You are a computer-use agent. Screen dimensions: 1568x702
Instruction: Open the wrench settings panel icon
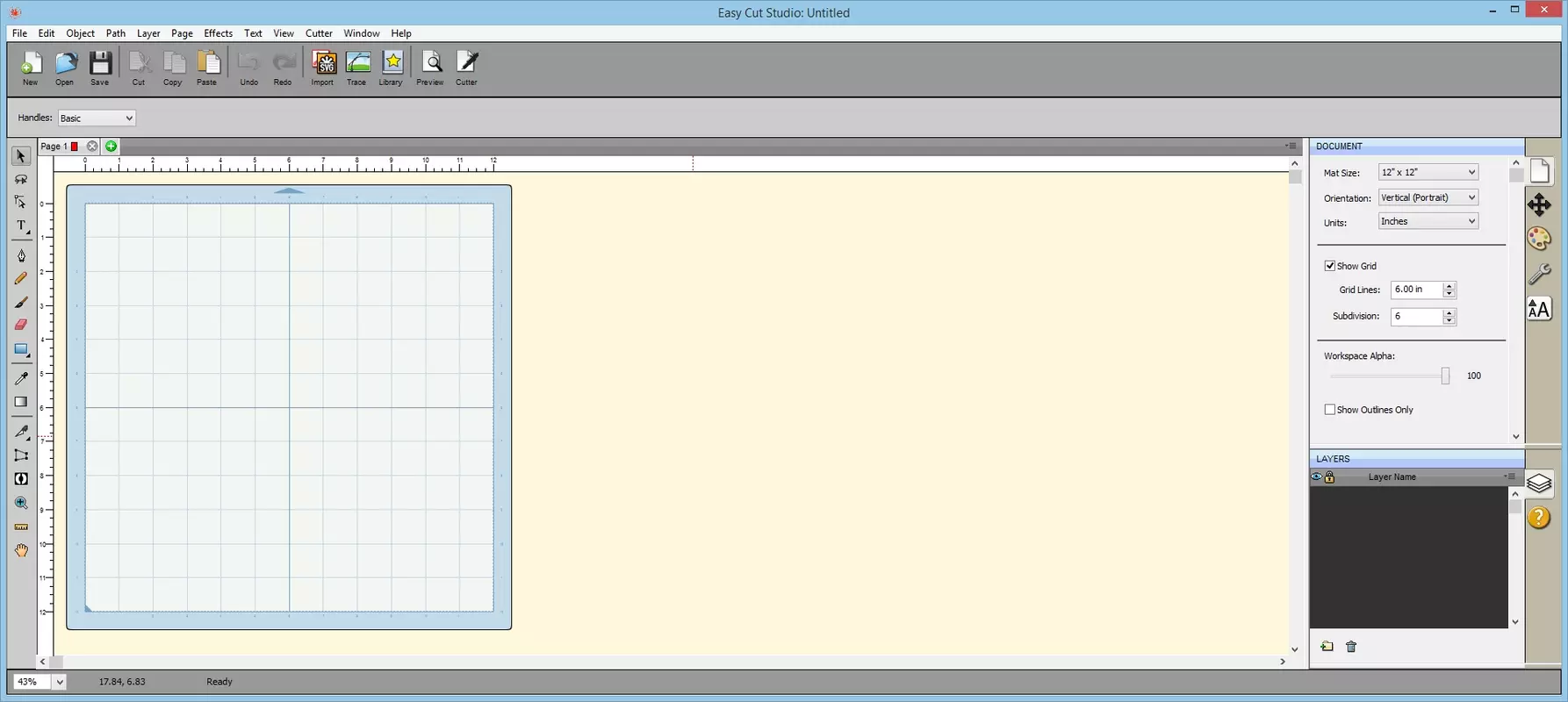click(1539, 274)
